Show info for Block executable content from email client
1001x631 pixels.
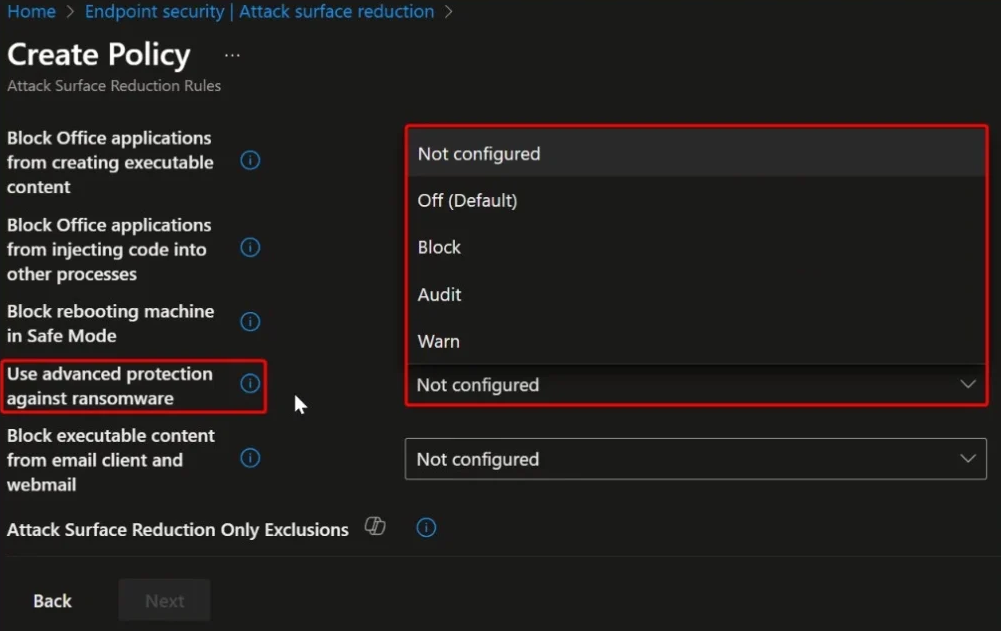pos(250,458)
